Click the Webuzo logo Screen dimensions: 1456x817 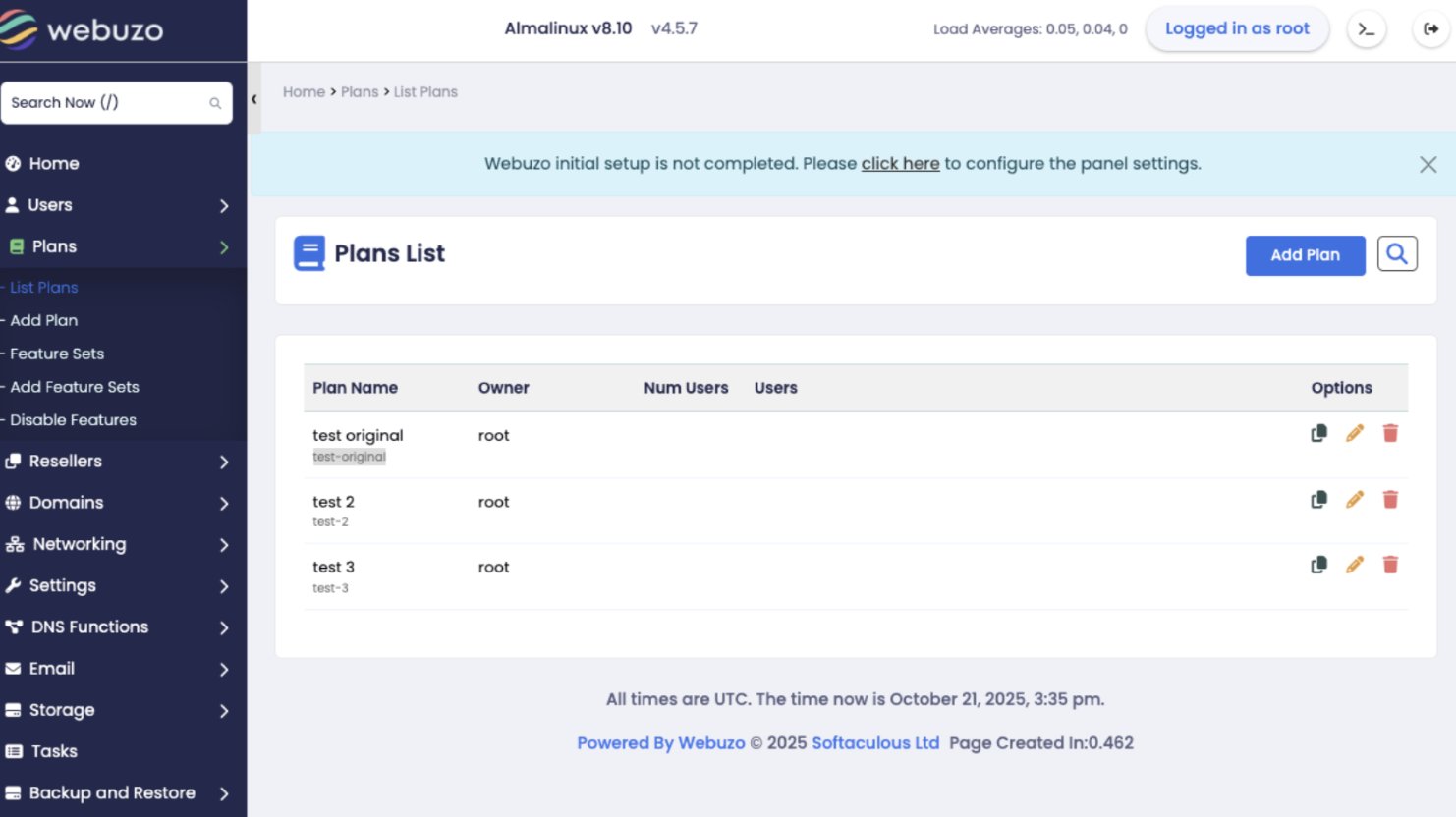tap(83, 29)
